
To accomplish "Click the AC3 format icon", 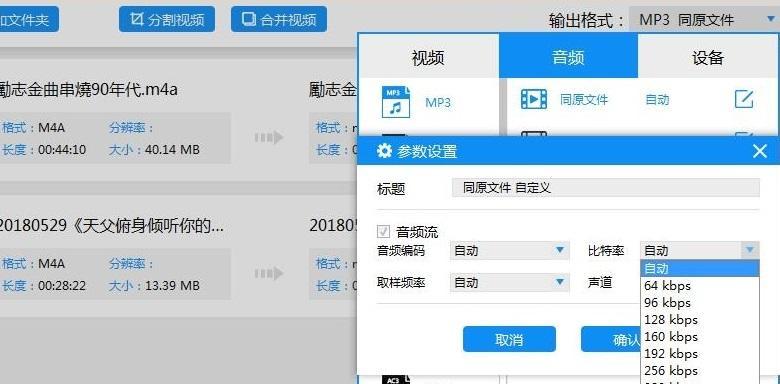I will (396, 380).
